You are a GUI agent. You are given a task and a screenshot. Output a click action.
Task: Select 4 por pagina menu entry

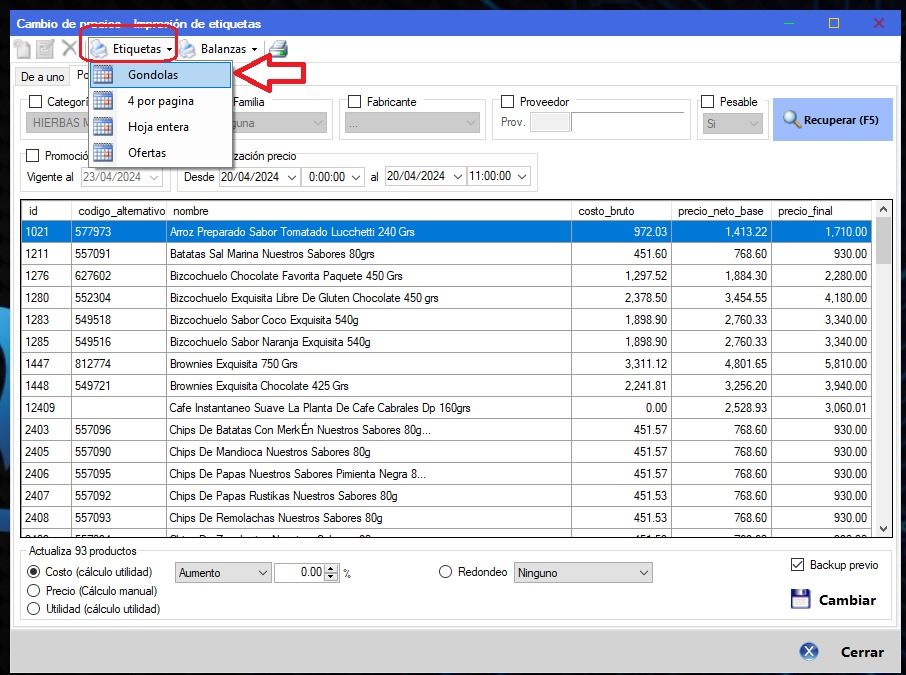(x=161, y=101)
